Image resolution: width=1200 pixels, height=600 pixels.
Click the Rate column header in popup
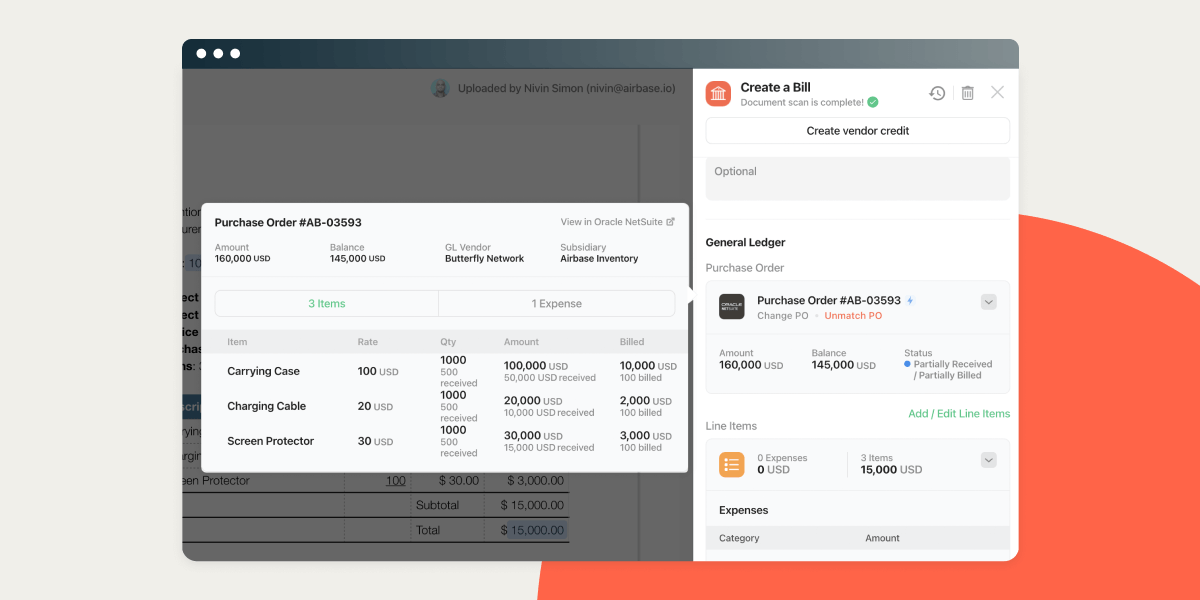point(368,342)
